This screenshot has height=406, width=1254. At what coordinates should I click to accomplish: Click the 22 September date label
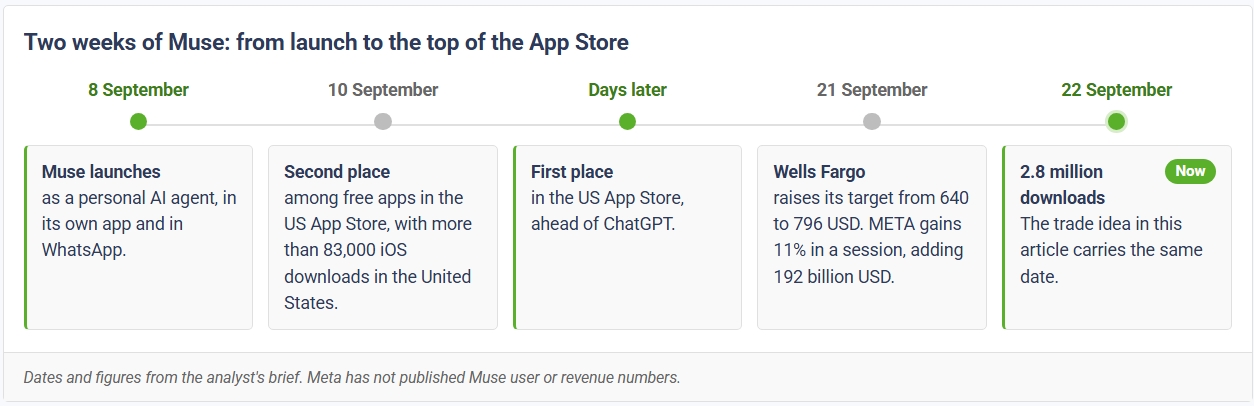click(1117, 90)
